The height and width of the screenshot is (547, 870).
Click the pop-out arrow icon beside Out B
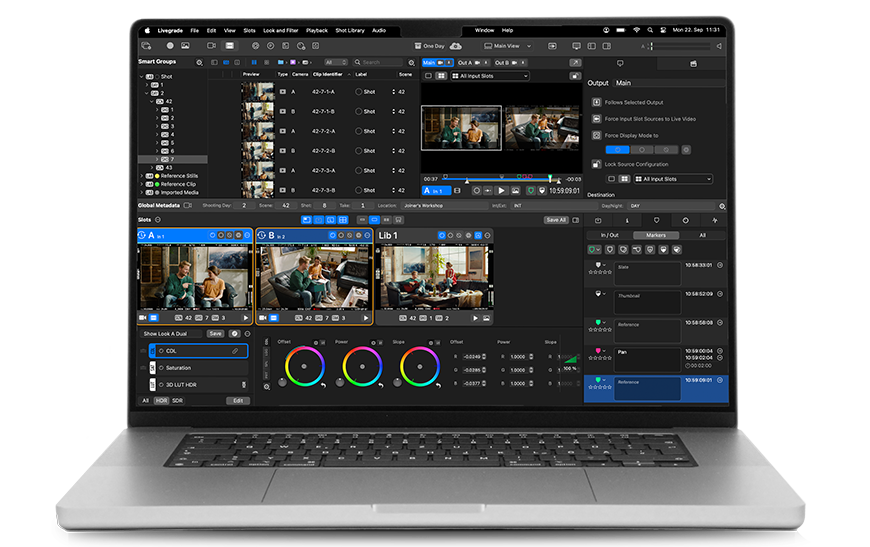pos(575,63)
